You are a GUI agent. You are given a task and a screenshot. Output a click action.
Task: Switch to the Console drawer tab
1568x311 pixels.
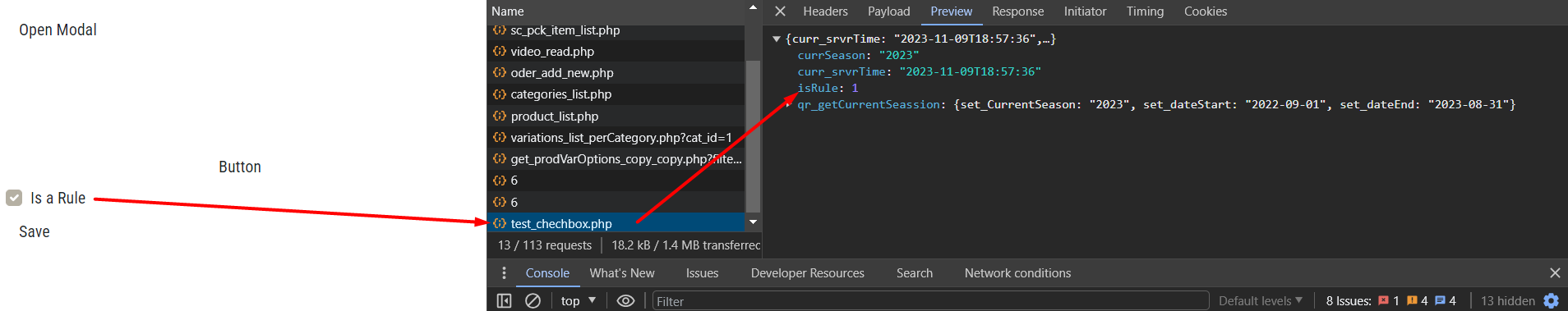(x=547, y=273)
